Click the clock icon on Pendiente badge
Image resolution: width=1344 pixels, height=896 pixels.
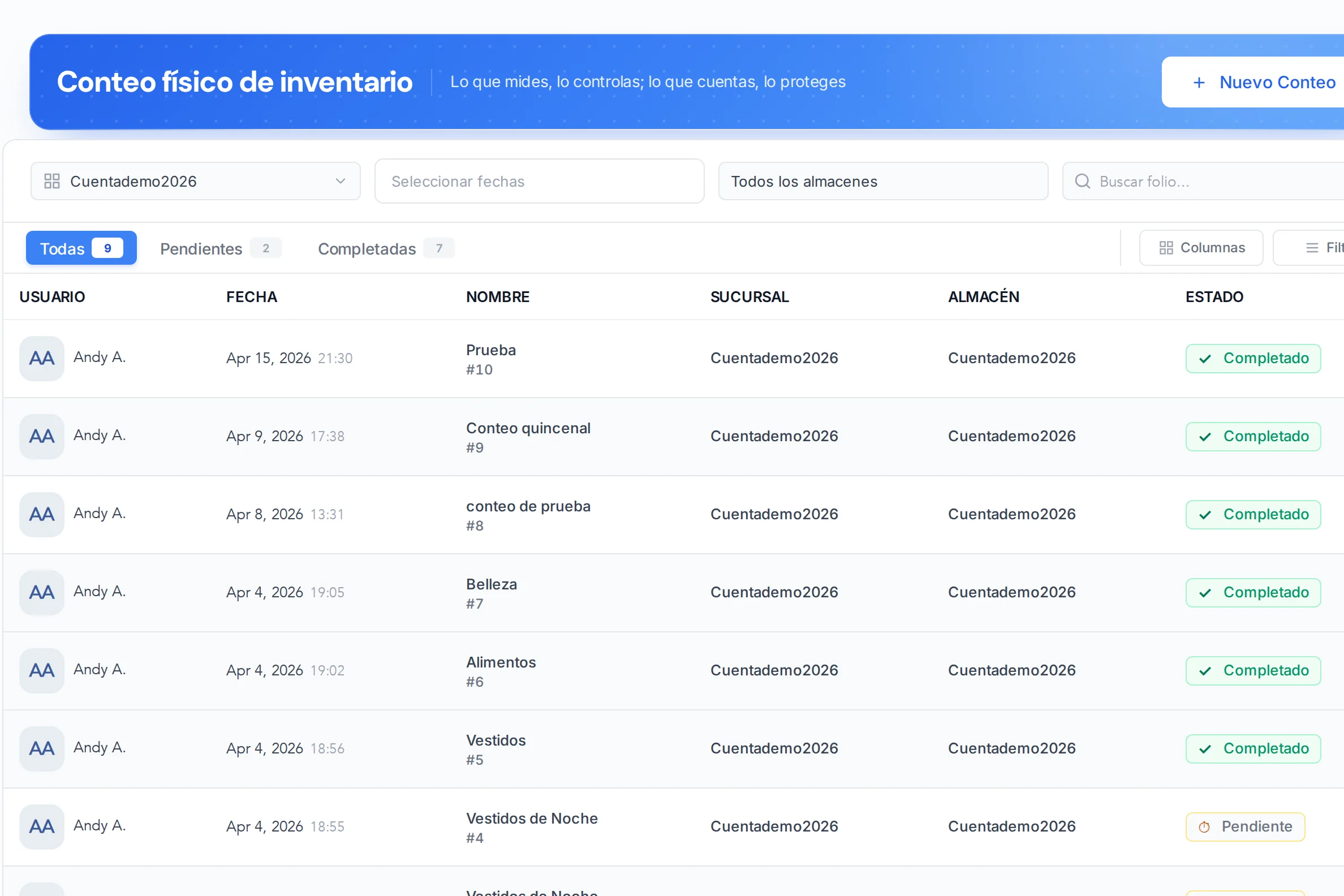tap(1204, 827)
